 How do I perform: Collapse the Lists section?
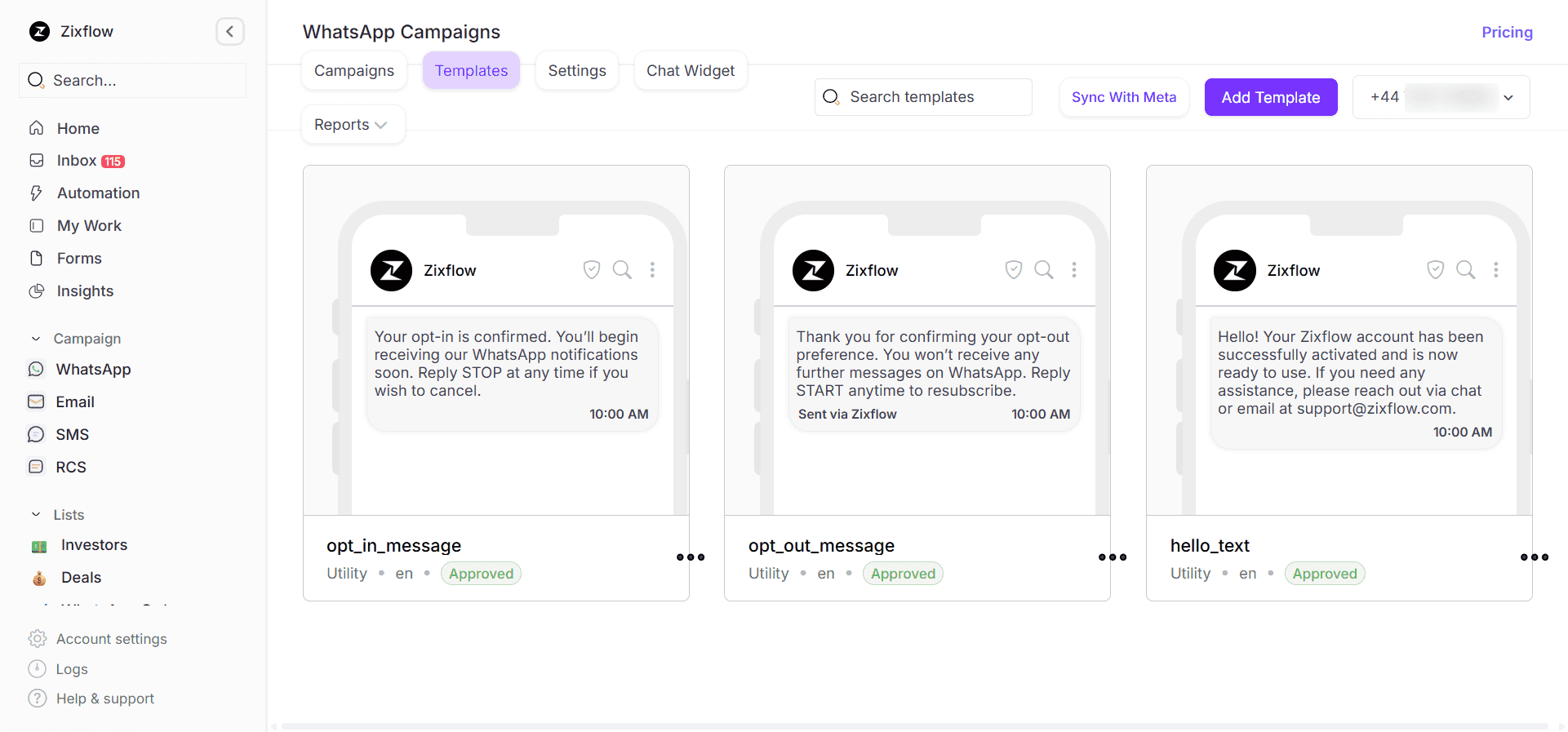tap(36, 515)
